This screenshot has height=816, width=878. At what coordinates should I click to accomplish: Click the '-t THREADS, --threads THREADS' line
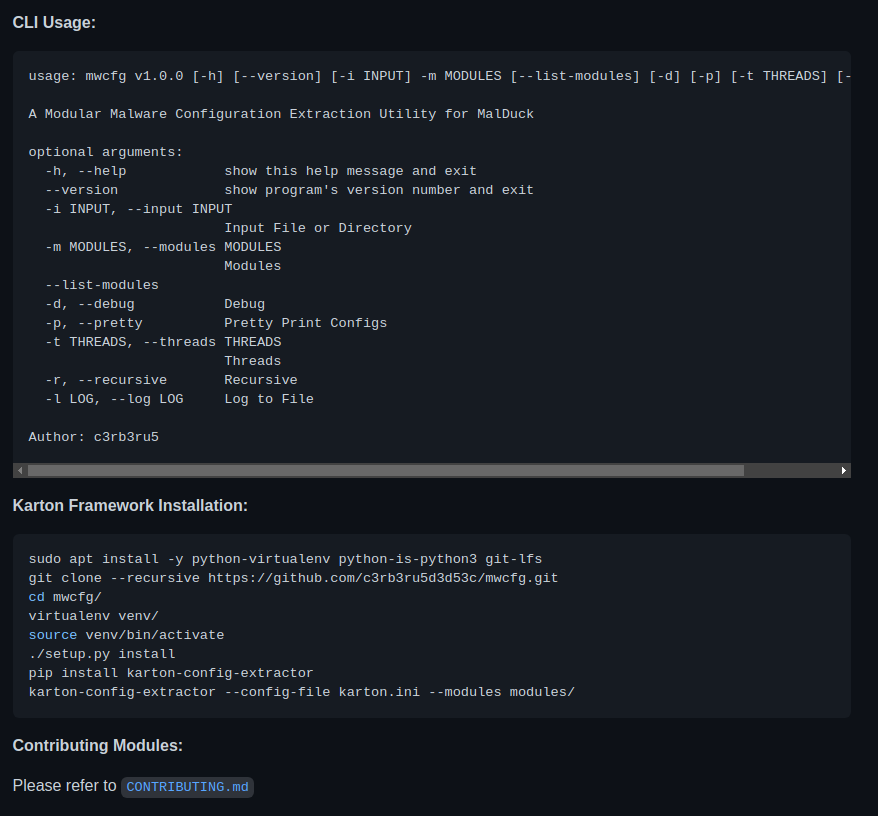[164, 343]
